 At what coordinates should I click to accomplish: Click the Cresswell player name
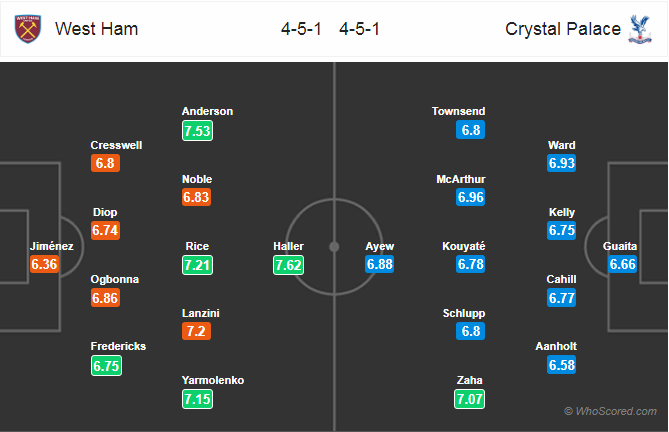coord(116,145)
